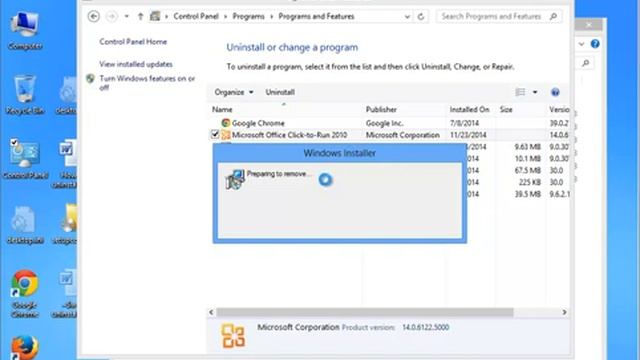Sort by the Version column header
The height and width of the screenshot is (360, 640).
[x=558, y=109]
